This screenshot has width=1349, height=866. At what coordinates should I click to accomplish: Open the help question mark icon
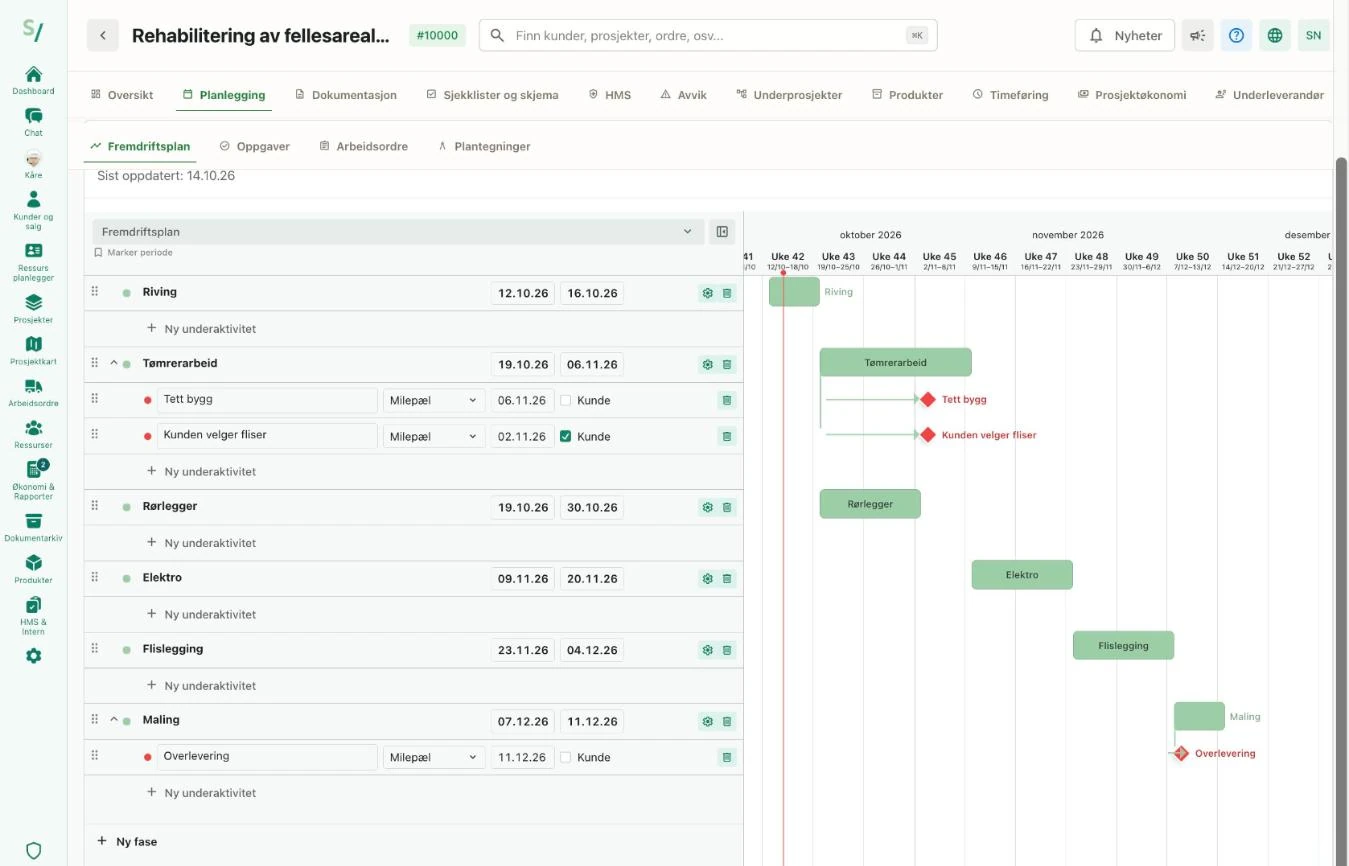coord(1236,35)
